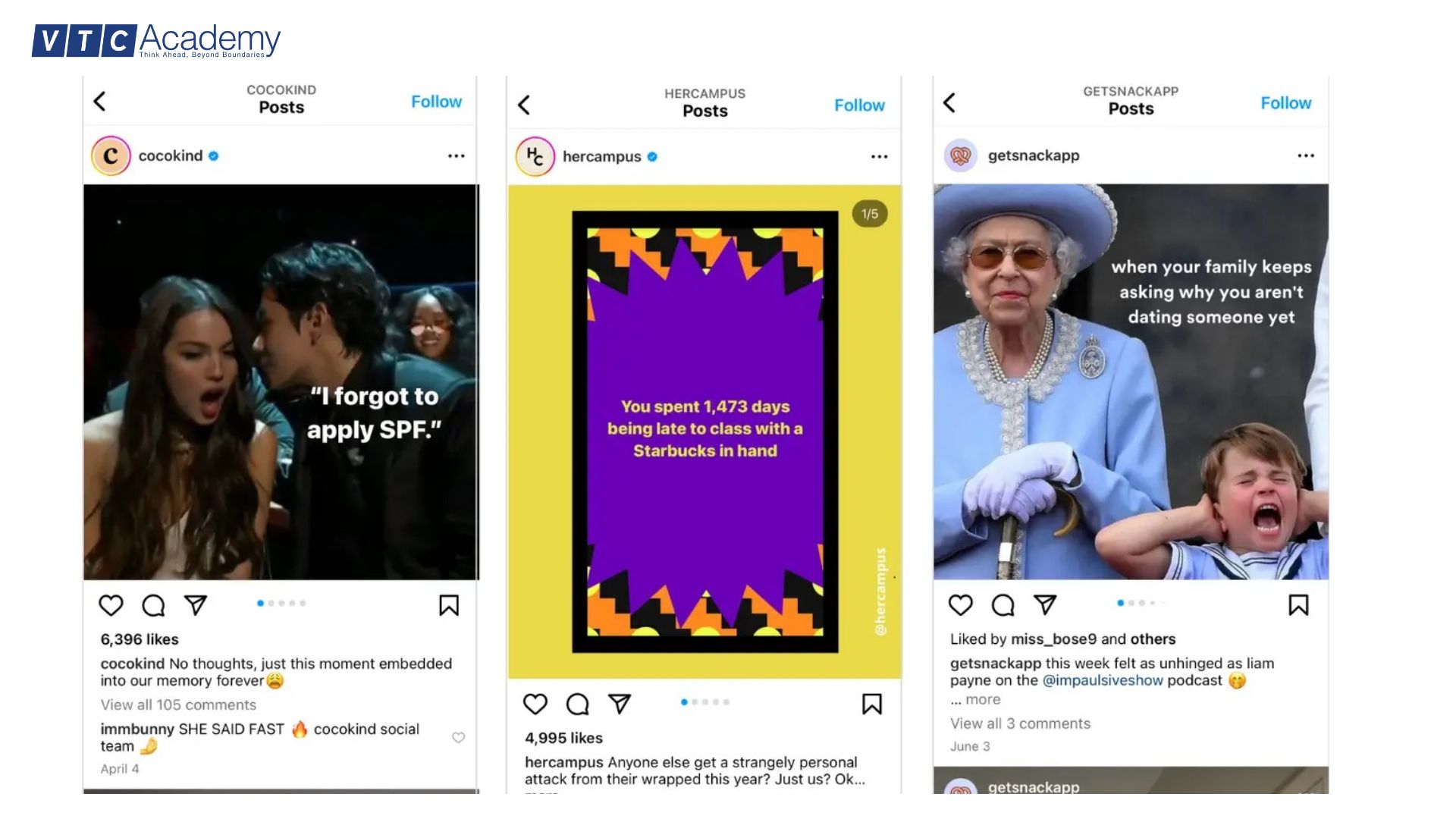Open the getsnackapp post options menu
Image resolution: width=1456 pixels, height=819 pixels.
[x=1306, y=155]
